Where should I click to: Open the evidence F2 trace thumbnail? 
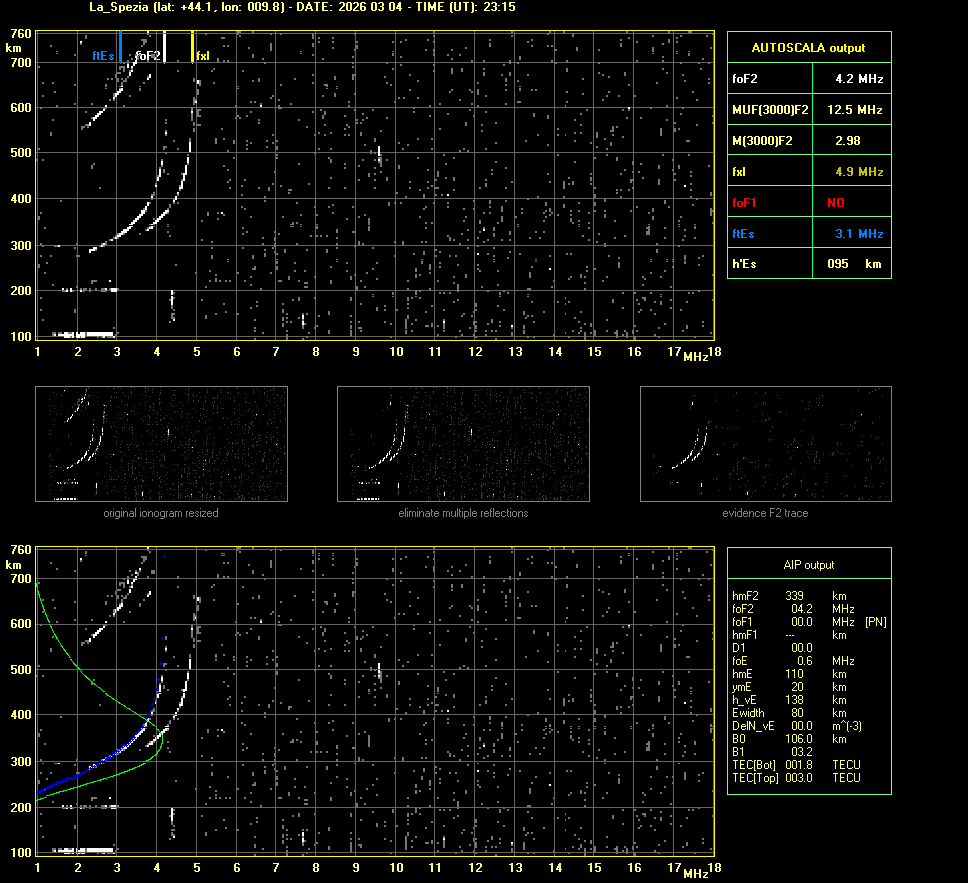(765, 444)
